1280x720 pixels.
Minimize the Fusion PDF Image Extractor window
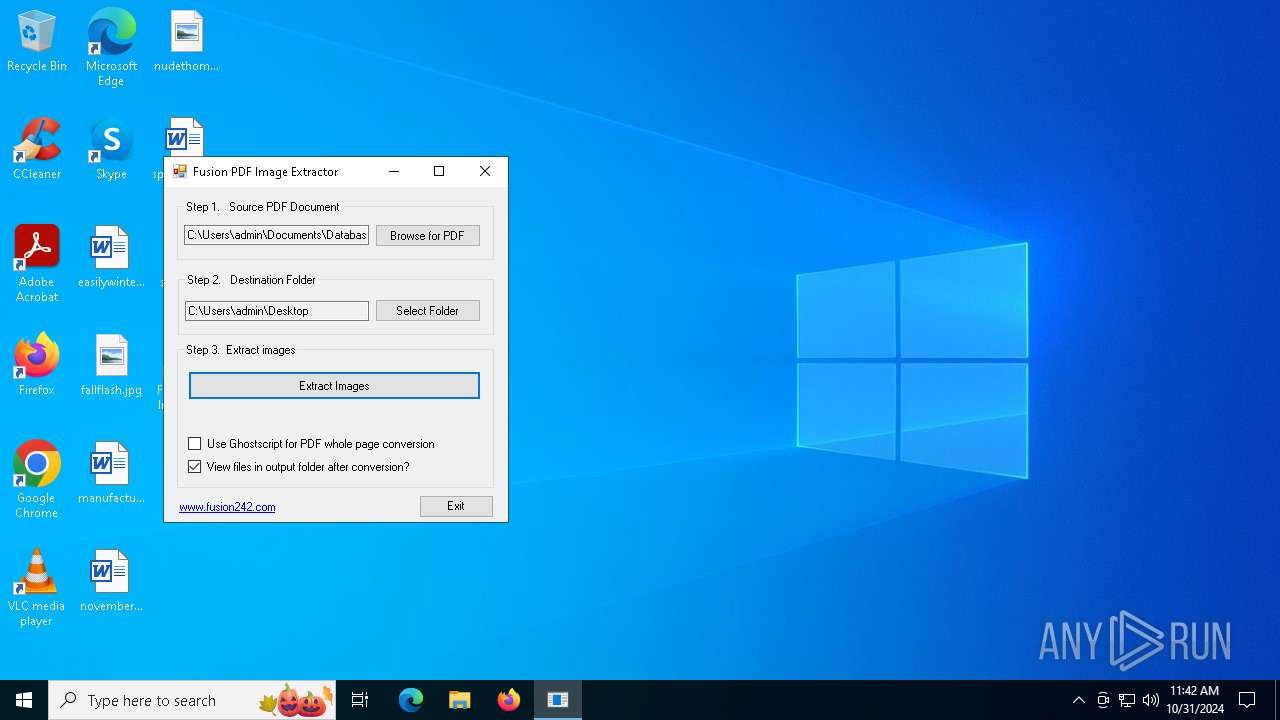(393, 171)
